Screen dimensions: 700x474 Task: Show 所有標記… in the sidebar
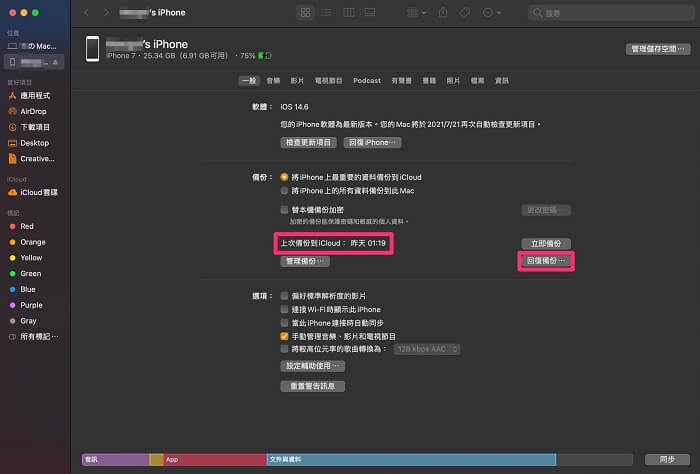point(34,337)
